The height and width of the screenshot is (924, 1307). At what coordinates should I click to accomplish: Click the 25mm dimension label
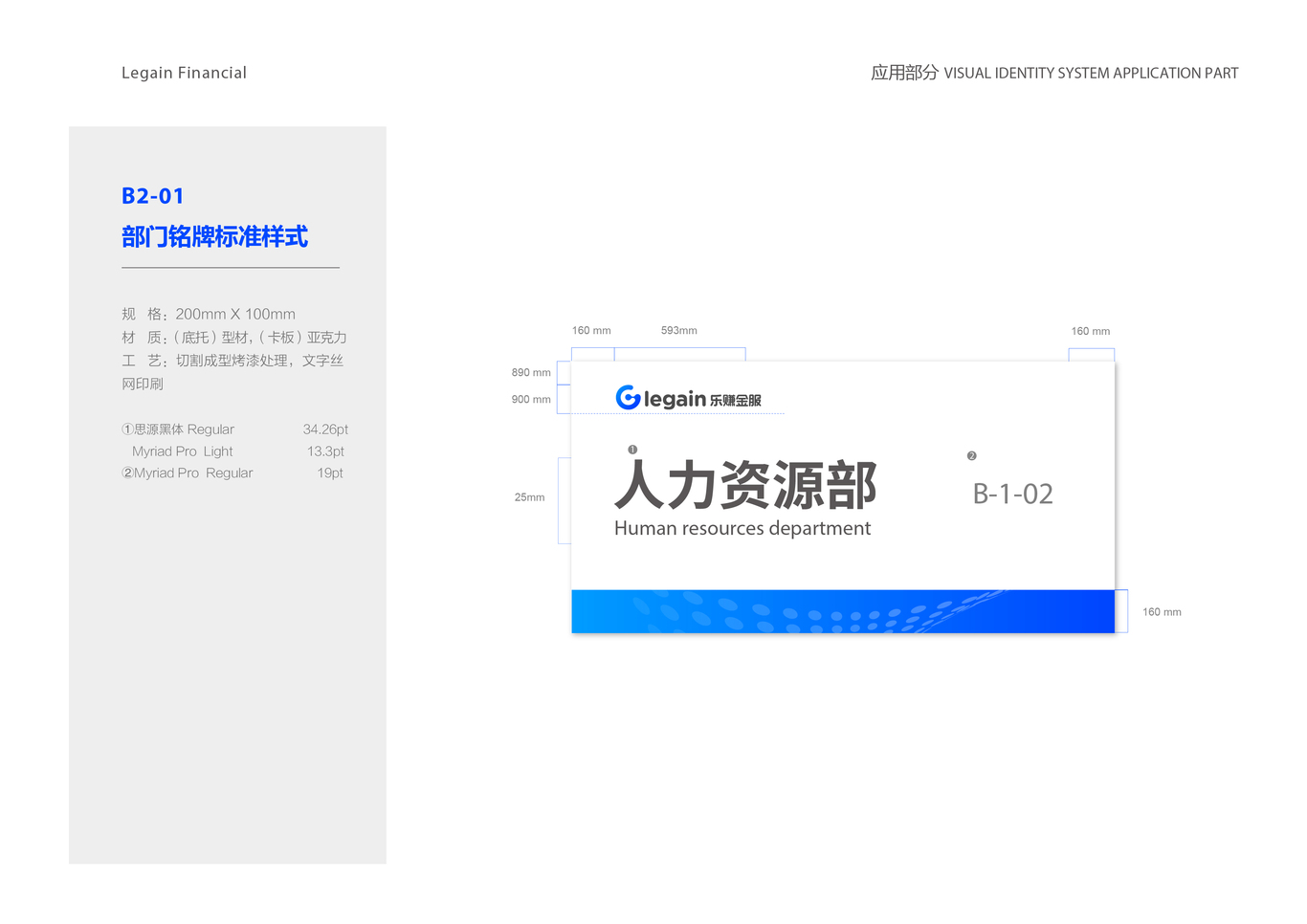click(x=529, y=497)
